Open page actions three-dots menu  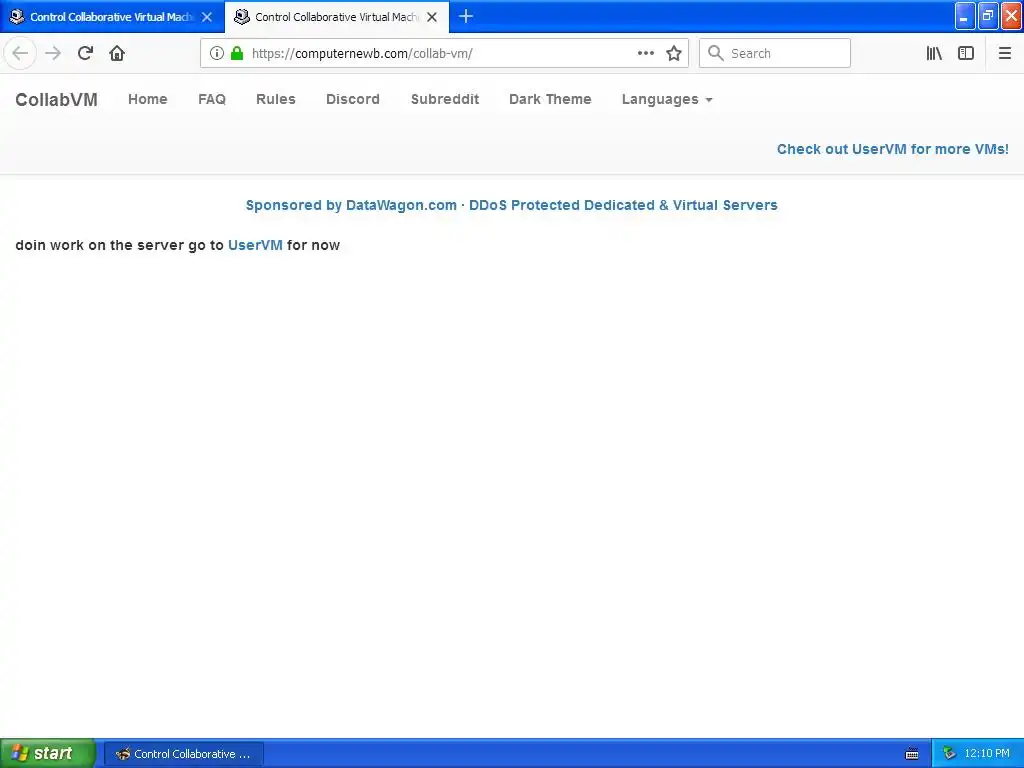[x=646, y=53]
